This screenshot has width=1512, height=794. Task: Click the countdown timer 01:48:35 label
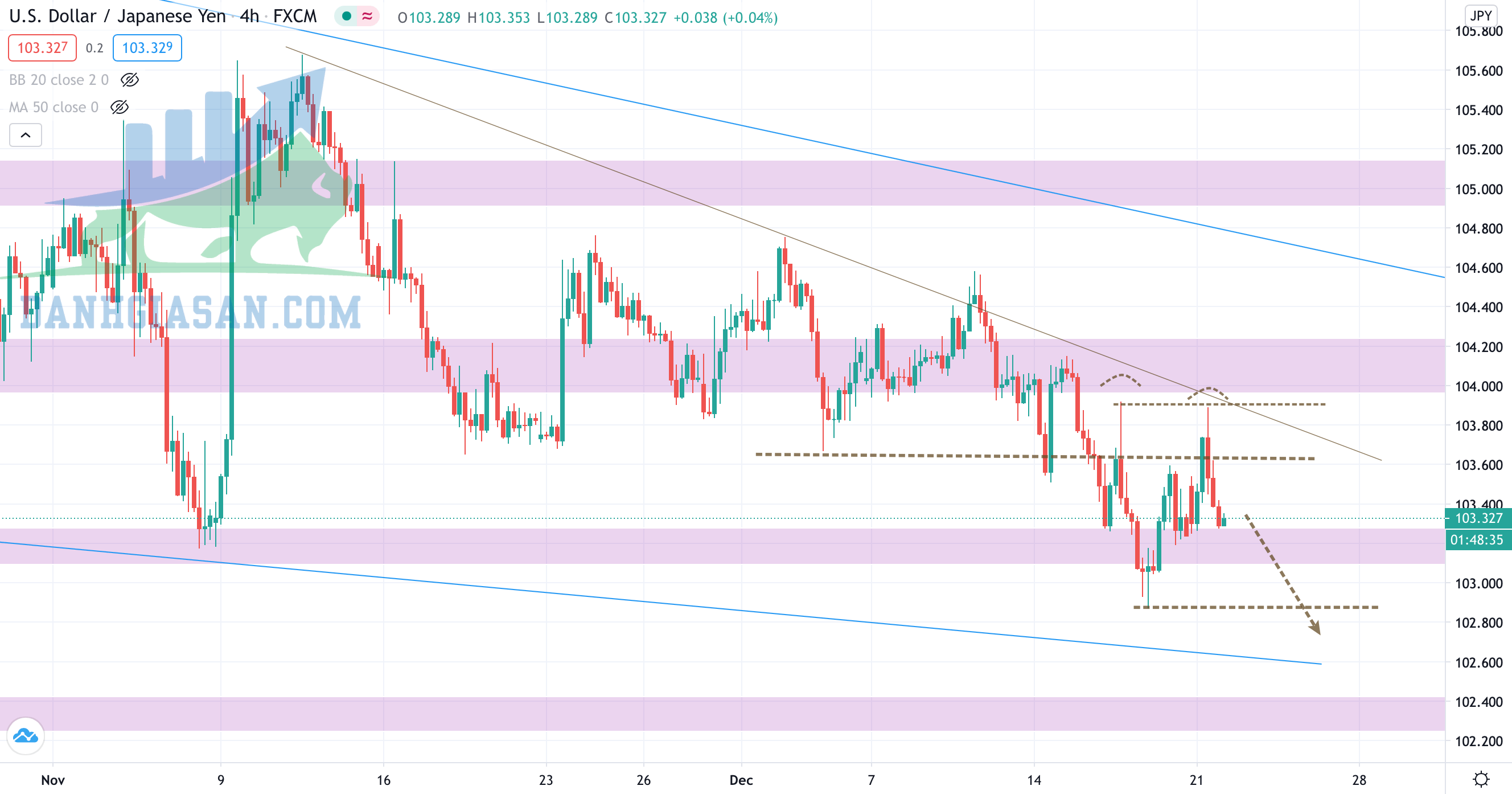pos(1478,540)
